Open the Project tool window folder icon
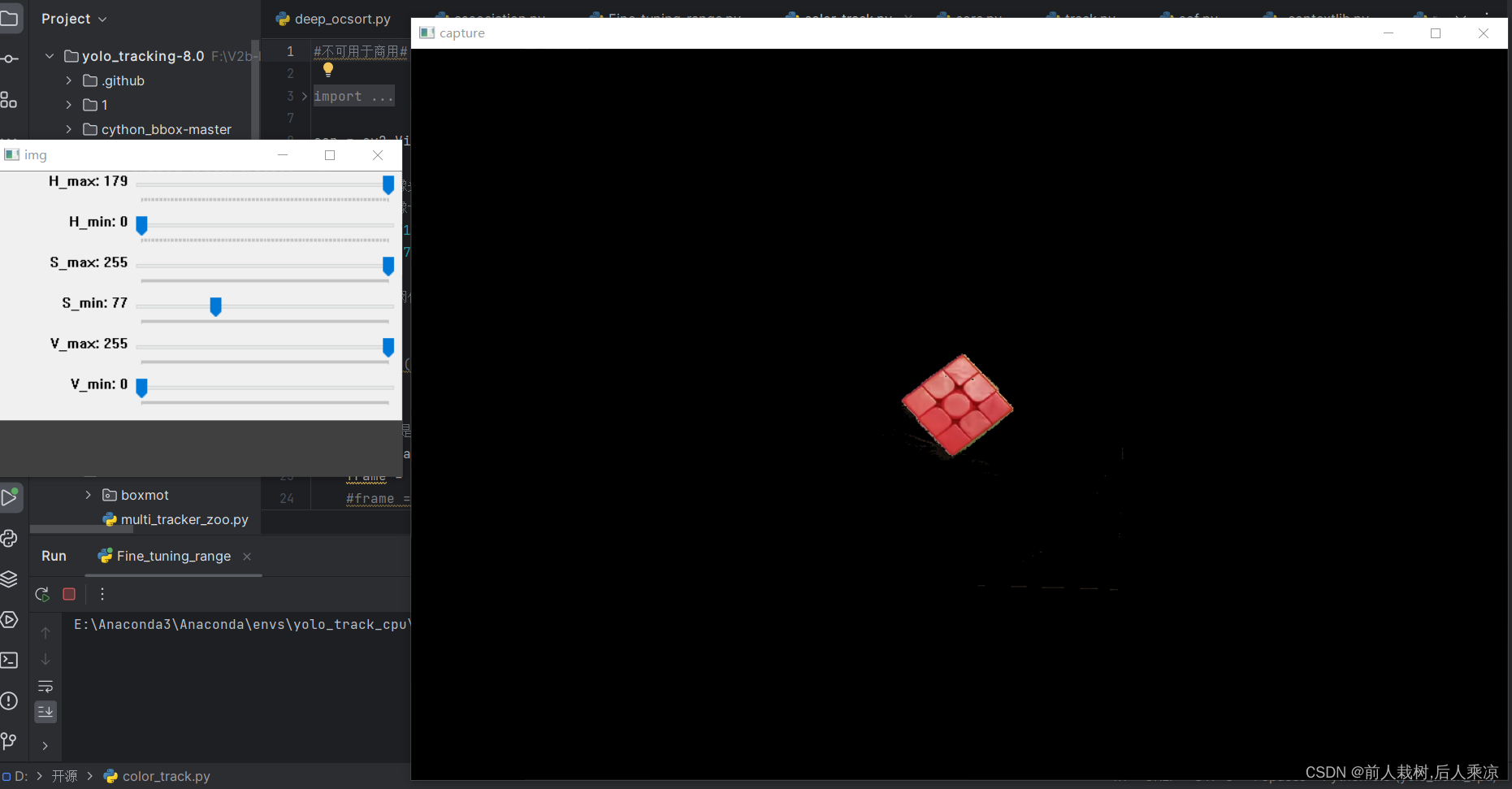1512x789 pixels. pos(10,18)
